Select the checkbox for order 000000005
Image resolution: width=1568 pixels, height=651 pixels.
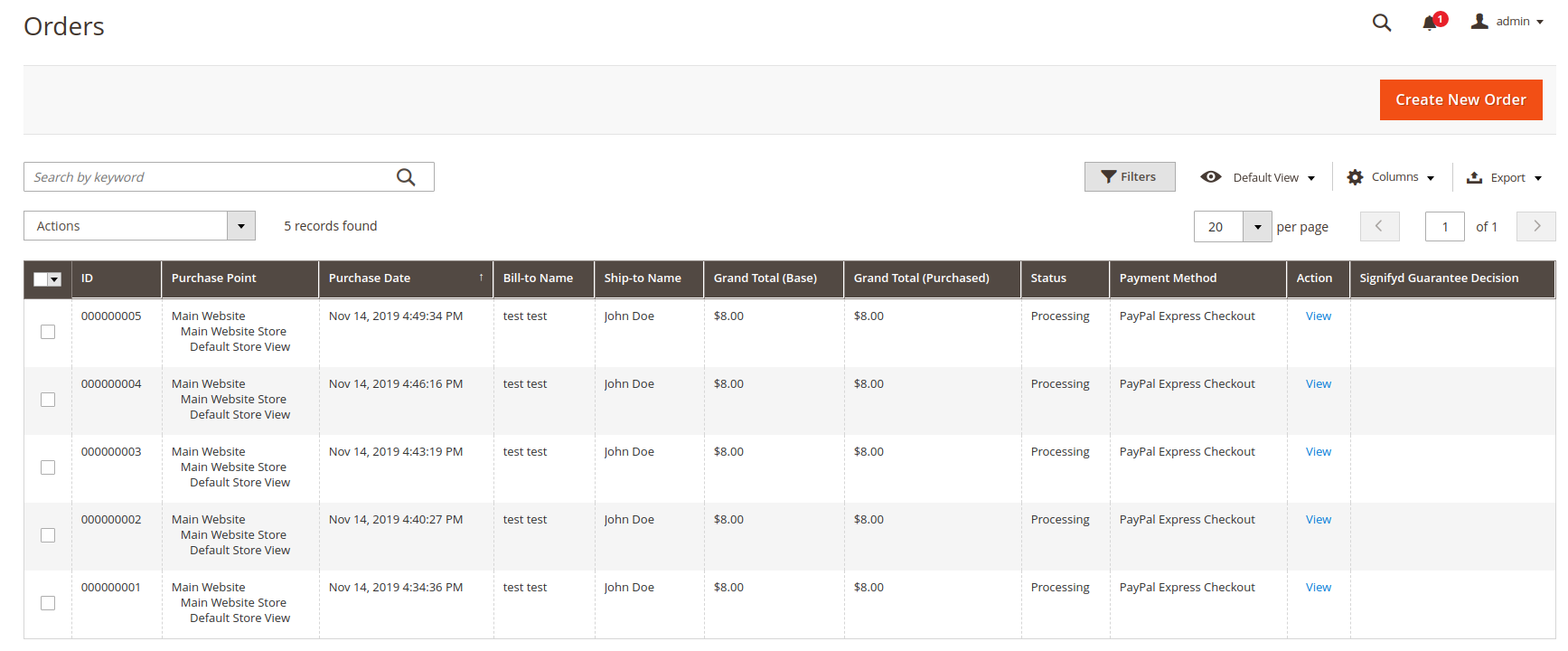coord(48,332)
